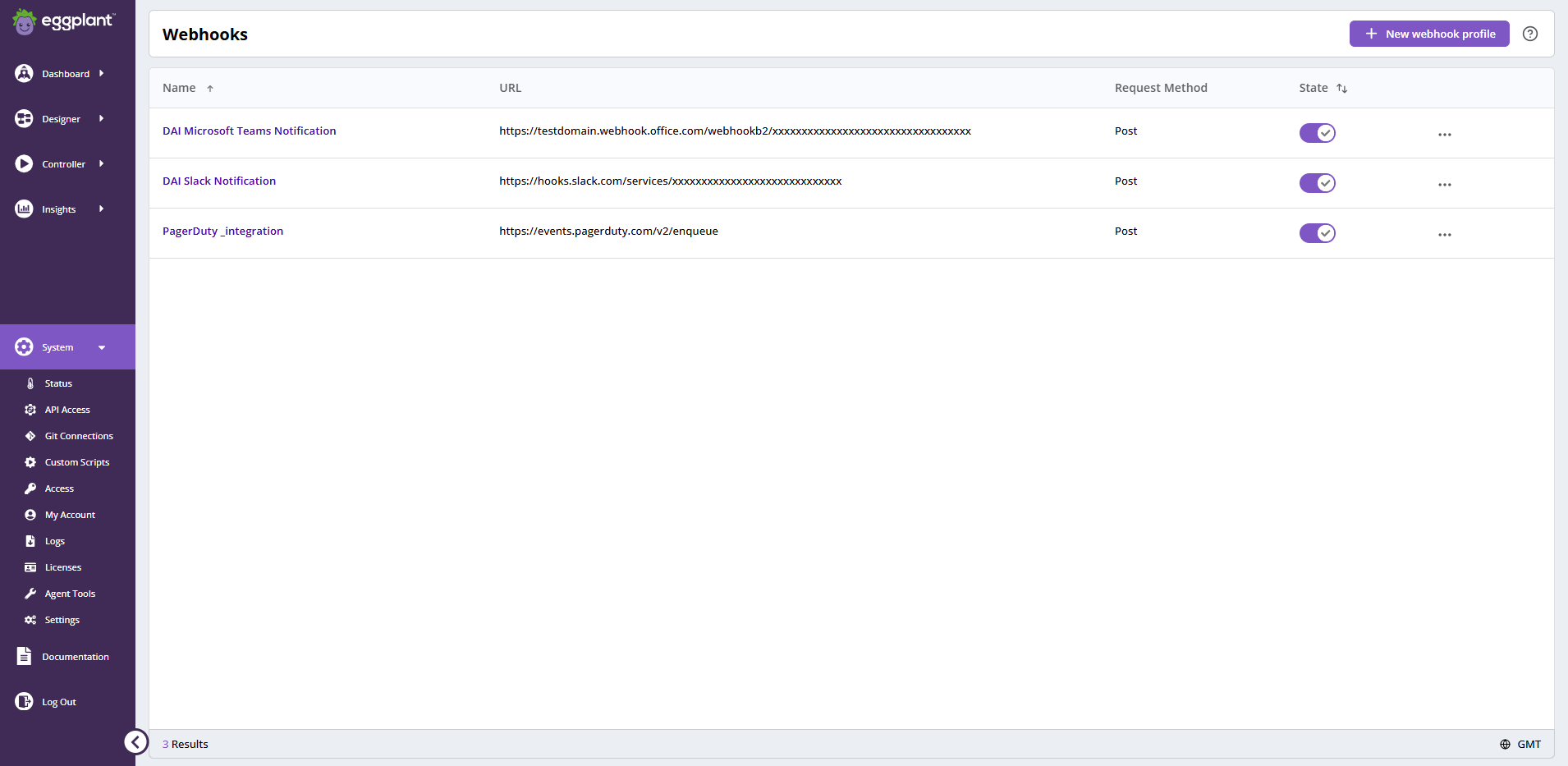Screen dimensions: 1568x766
Task: Open the Status menu item
Action: pos(58,383)
